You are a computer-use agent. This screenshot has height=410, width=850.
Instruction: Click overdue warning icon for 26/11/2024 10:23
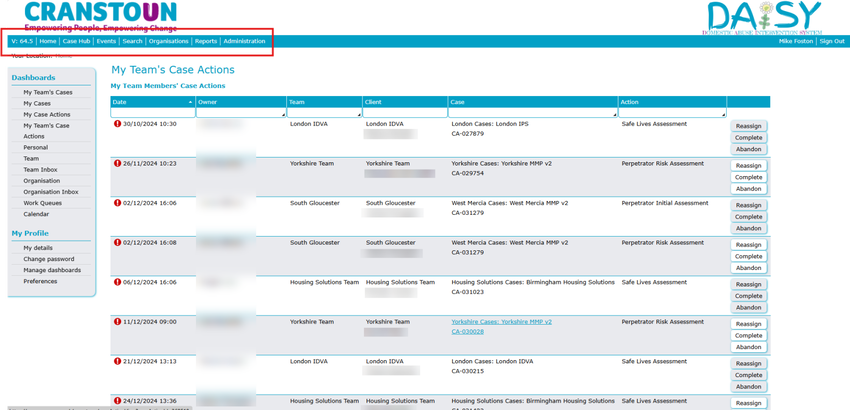[117, 164]
